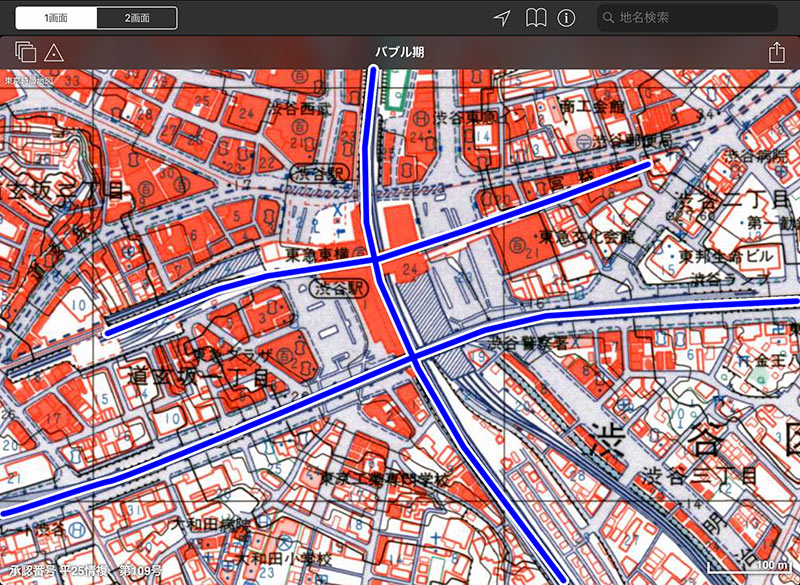Viewport: 800px width, 585px height.
Task: Tap the 100 m scale bar
Action: coord(749,567)
